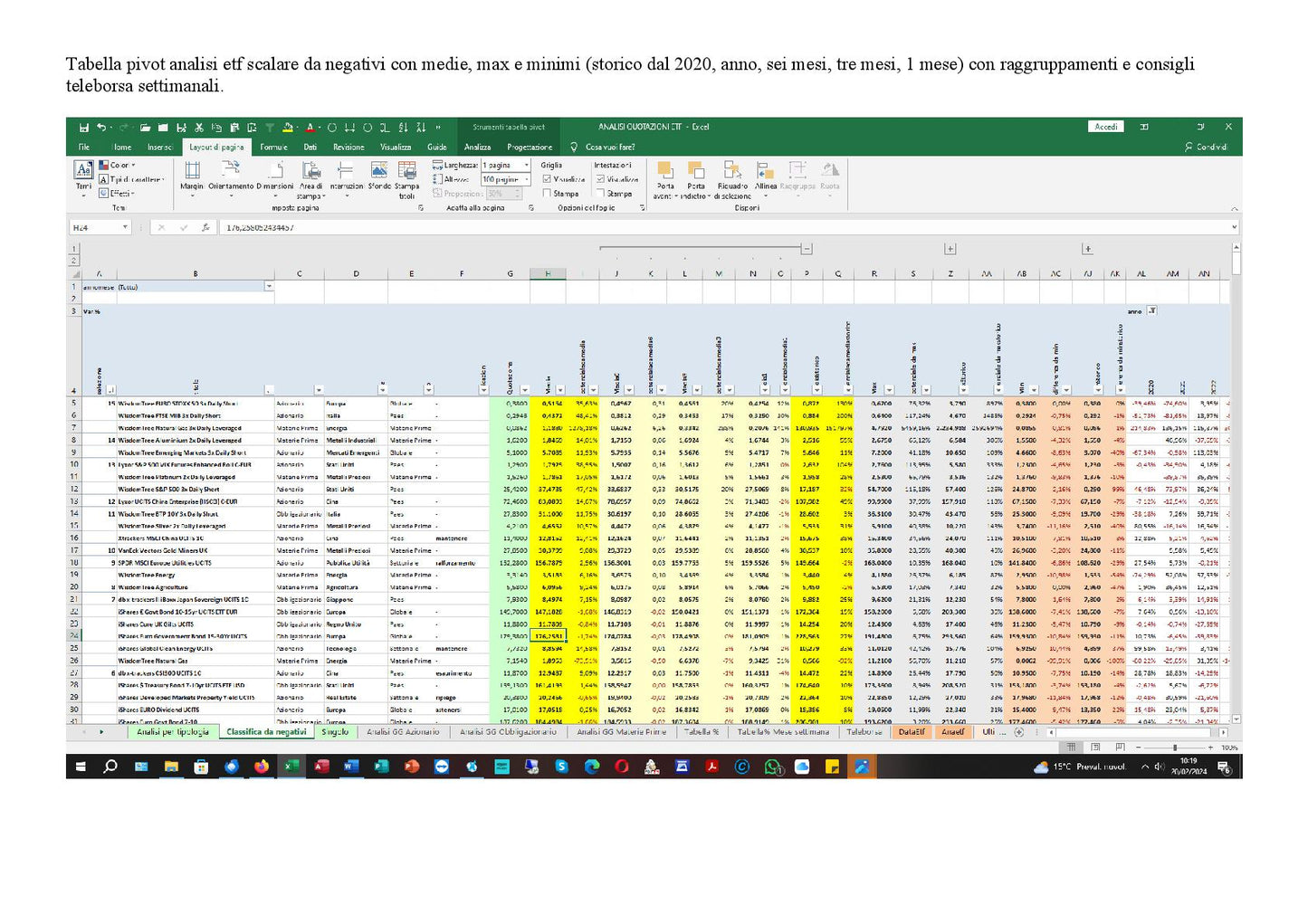Image resolution: width=1308 pixels, height=924 pixels.
Task: Open the Name Box dropdown showing H24
Action: (x=125, y=228)
